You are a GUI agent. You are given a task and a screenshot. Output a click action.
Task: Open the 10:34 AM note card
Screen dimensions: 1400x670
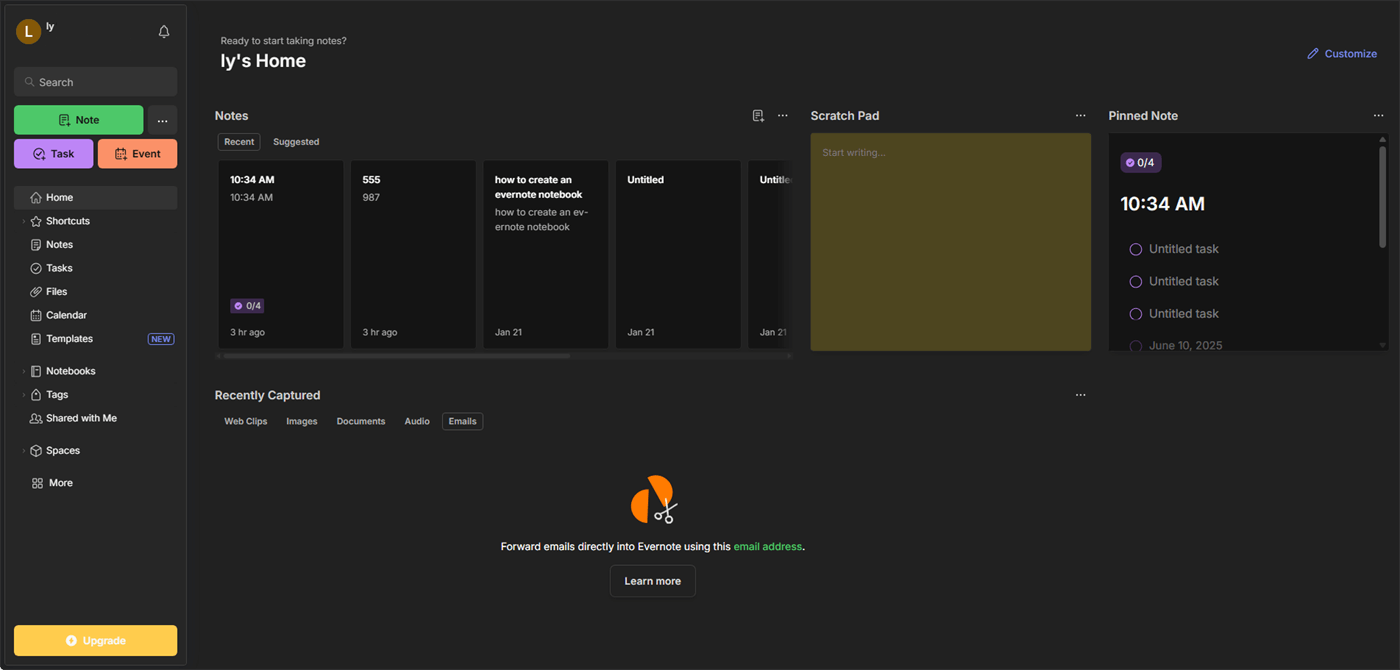[x=281, y=255]
